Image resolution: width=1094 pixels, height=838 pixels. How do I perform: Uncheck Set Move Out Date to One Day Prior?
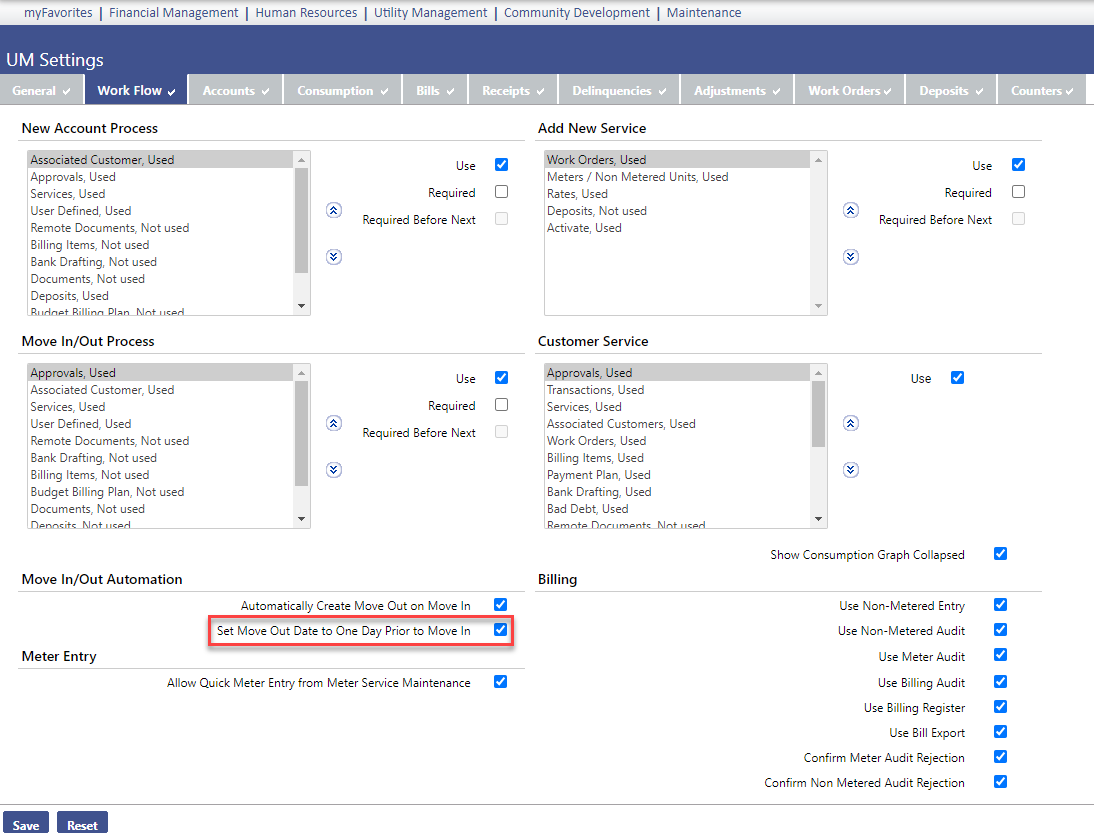tap(501, 630)
